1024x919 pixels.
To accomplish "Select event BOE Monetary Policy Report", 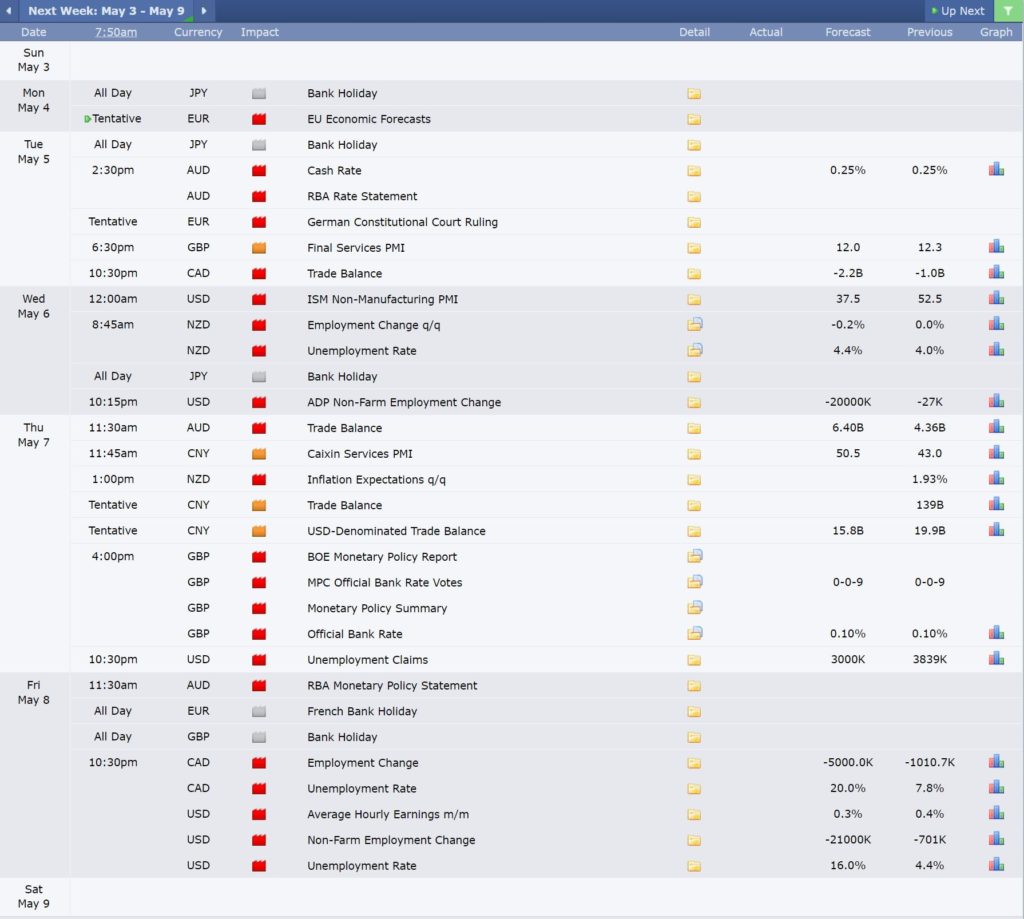I will coord(382,556).
